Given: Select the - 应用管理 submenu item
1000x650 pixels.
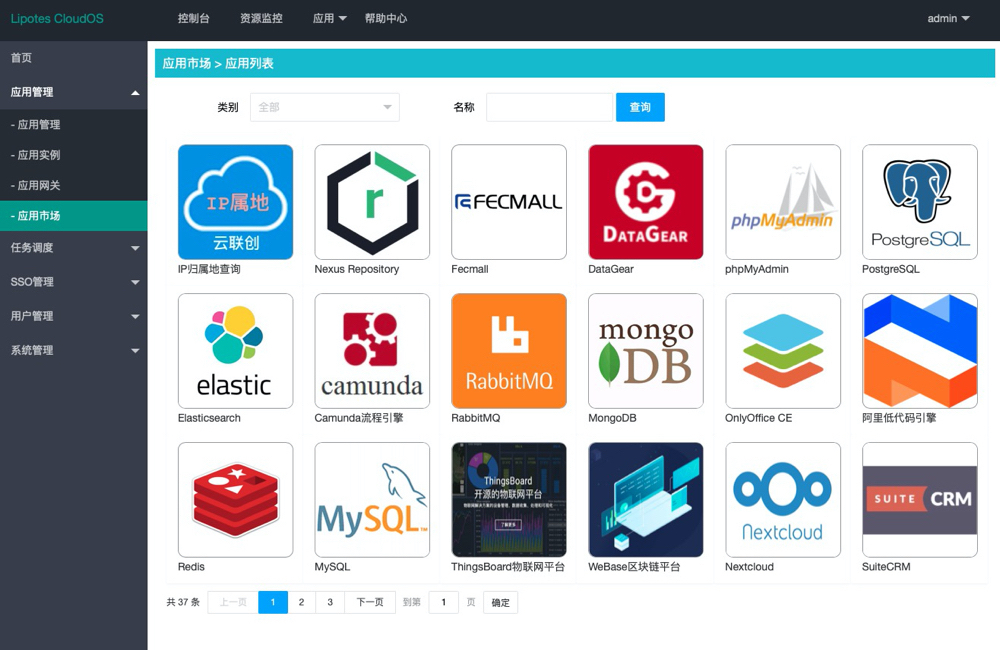Looking at the screenshot, I should [74, 124].
